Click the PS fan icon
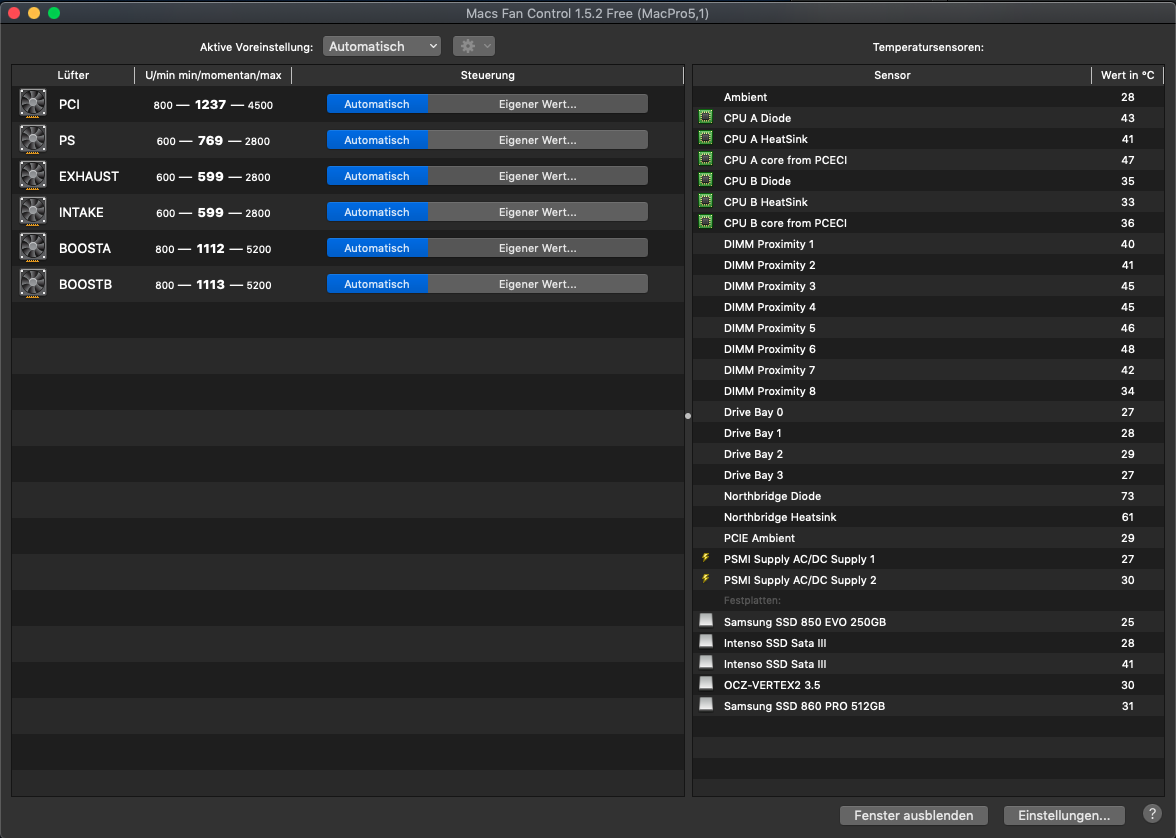 (x=33, y=140)
